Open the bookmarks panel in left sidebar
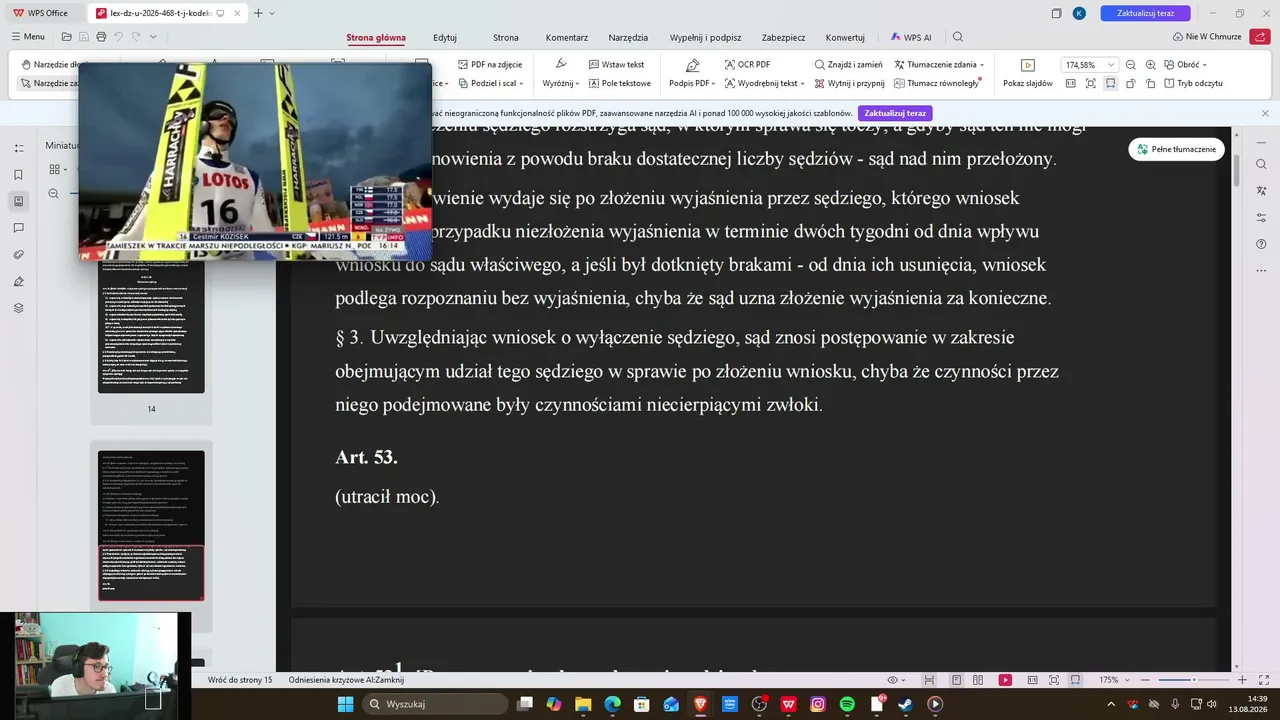The height and width of the screenshot is (720, 1280). click(19, 175)
